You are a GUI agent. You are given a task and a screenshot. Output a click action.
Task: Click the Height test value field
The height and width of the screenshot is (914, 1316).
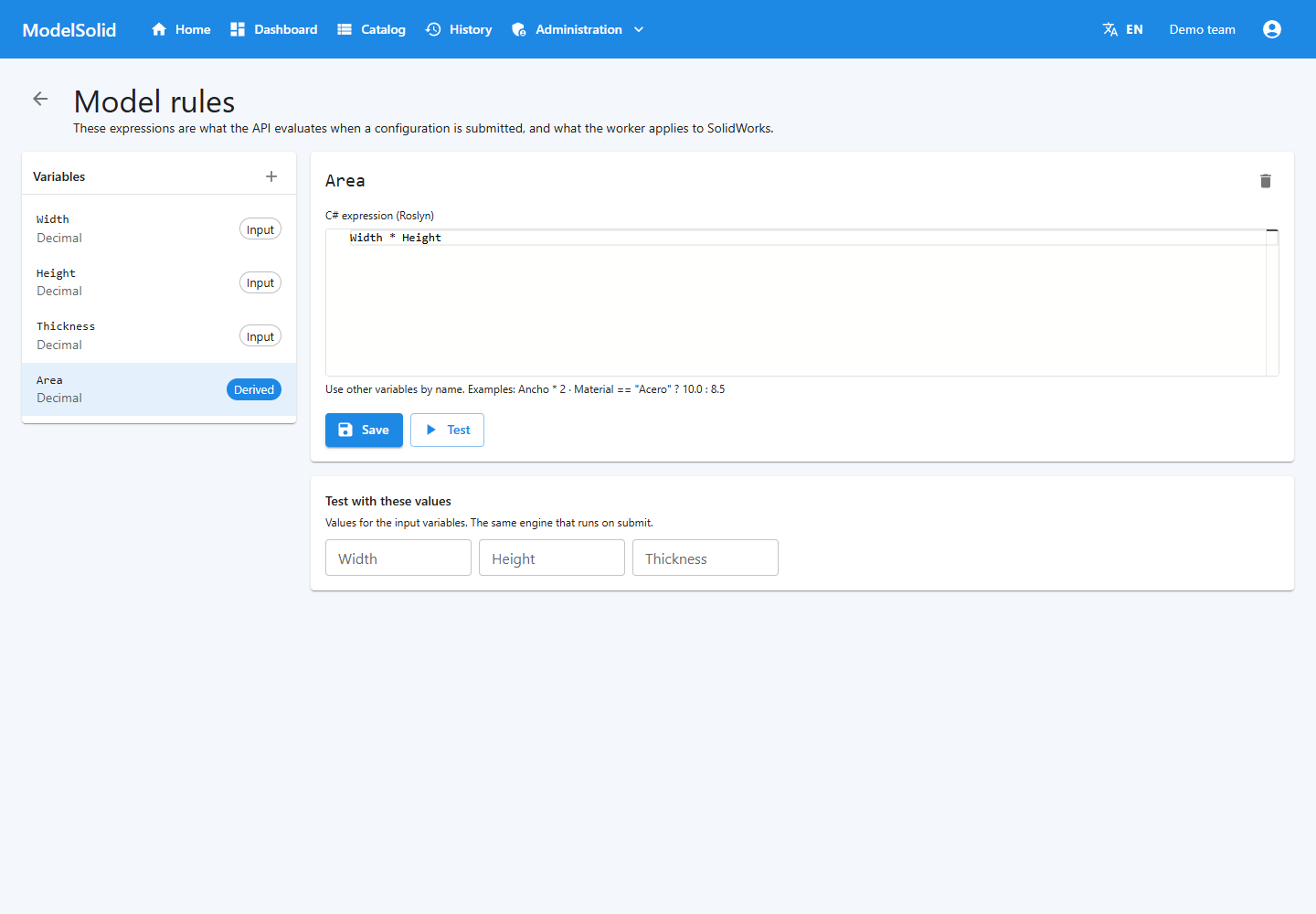pos(552,558)
